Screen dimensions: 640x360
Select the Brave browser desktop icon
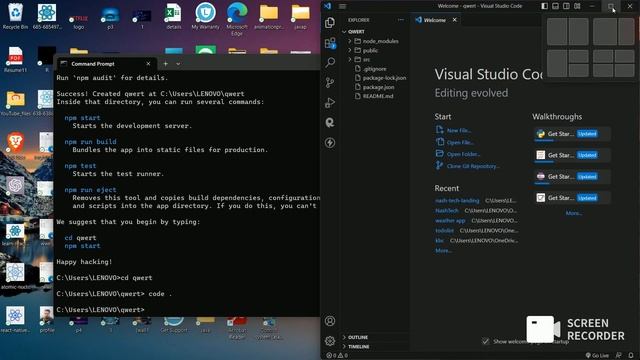[x=15, y=145]
